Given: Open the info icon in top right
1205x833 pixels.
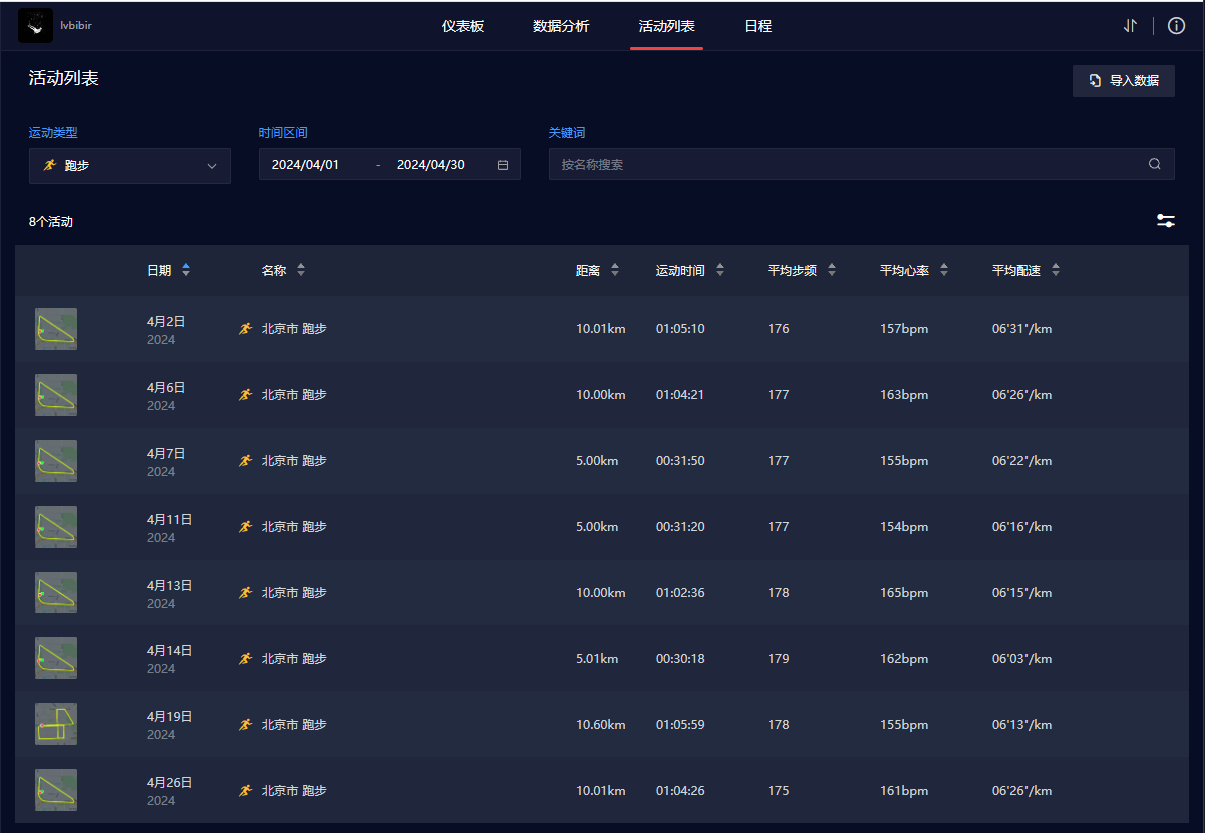Looking at the screenshot, I should tap(1176, 26).
